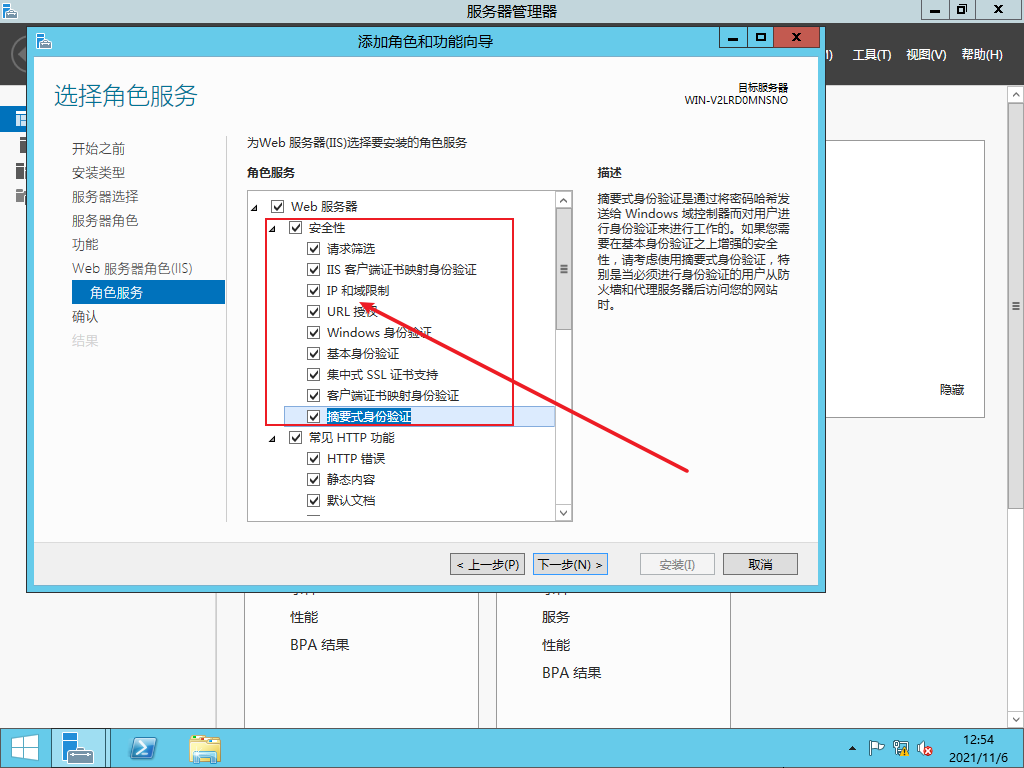The image size is (1024, 768).
Task: Uncheck 默认文档
Action: pos(313,500)
